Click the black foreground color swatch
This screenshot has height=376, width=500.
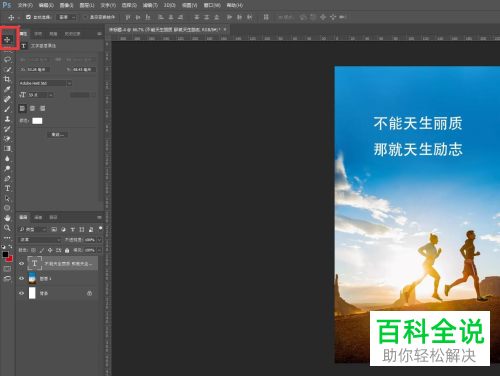click(x=5, y=254)
